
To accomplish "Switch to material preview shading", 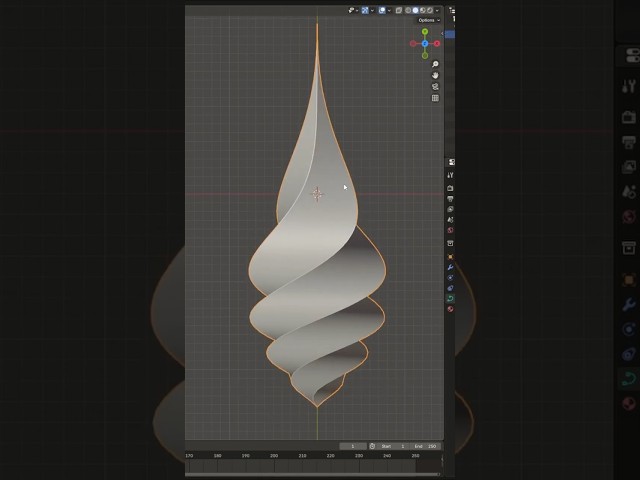I will (x=423, y=10).
